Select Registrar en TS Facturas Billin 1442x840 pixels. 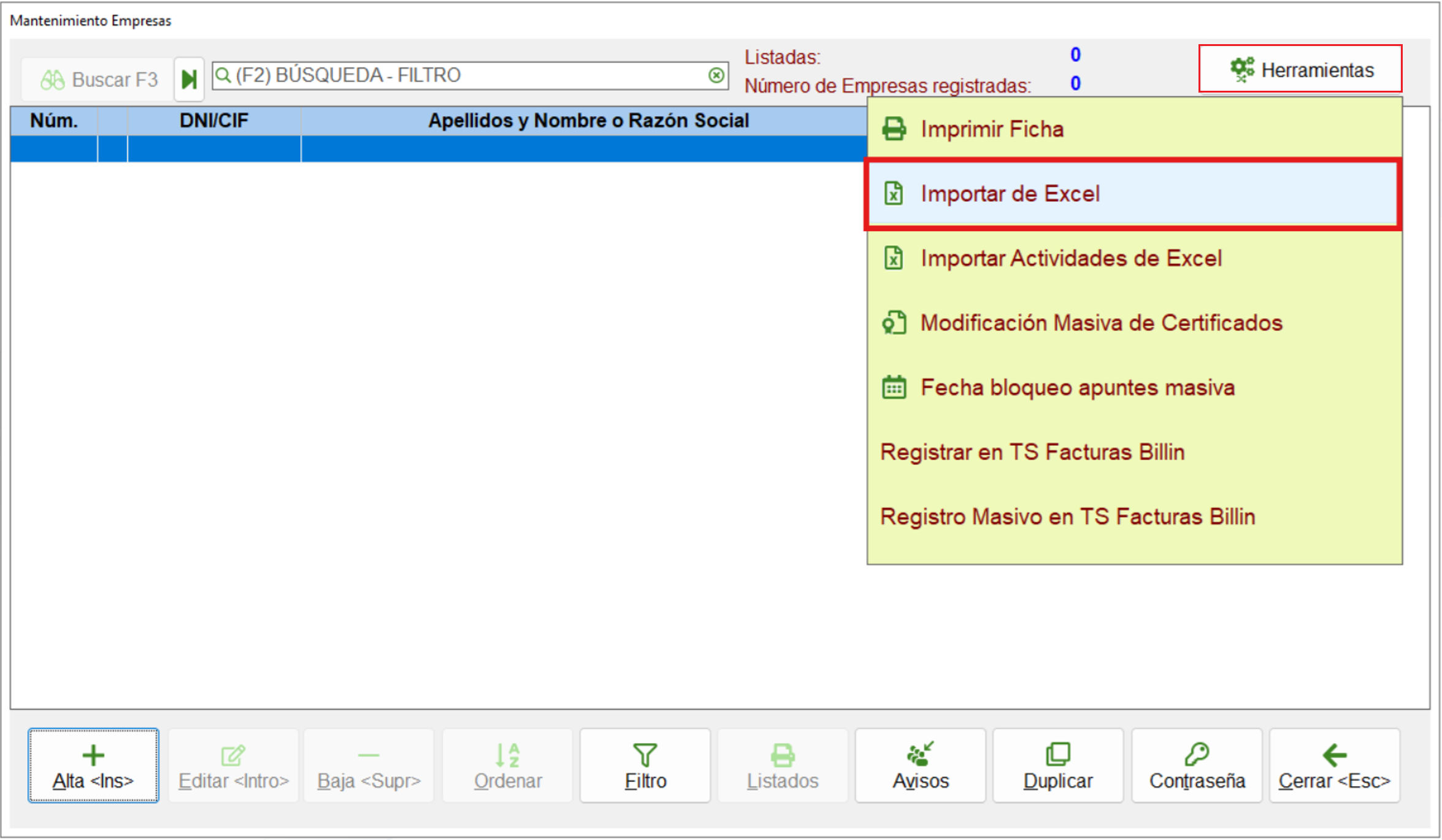click(1032, 452)
